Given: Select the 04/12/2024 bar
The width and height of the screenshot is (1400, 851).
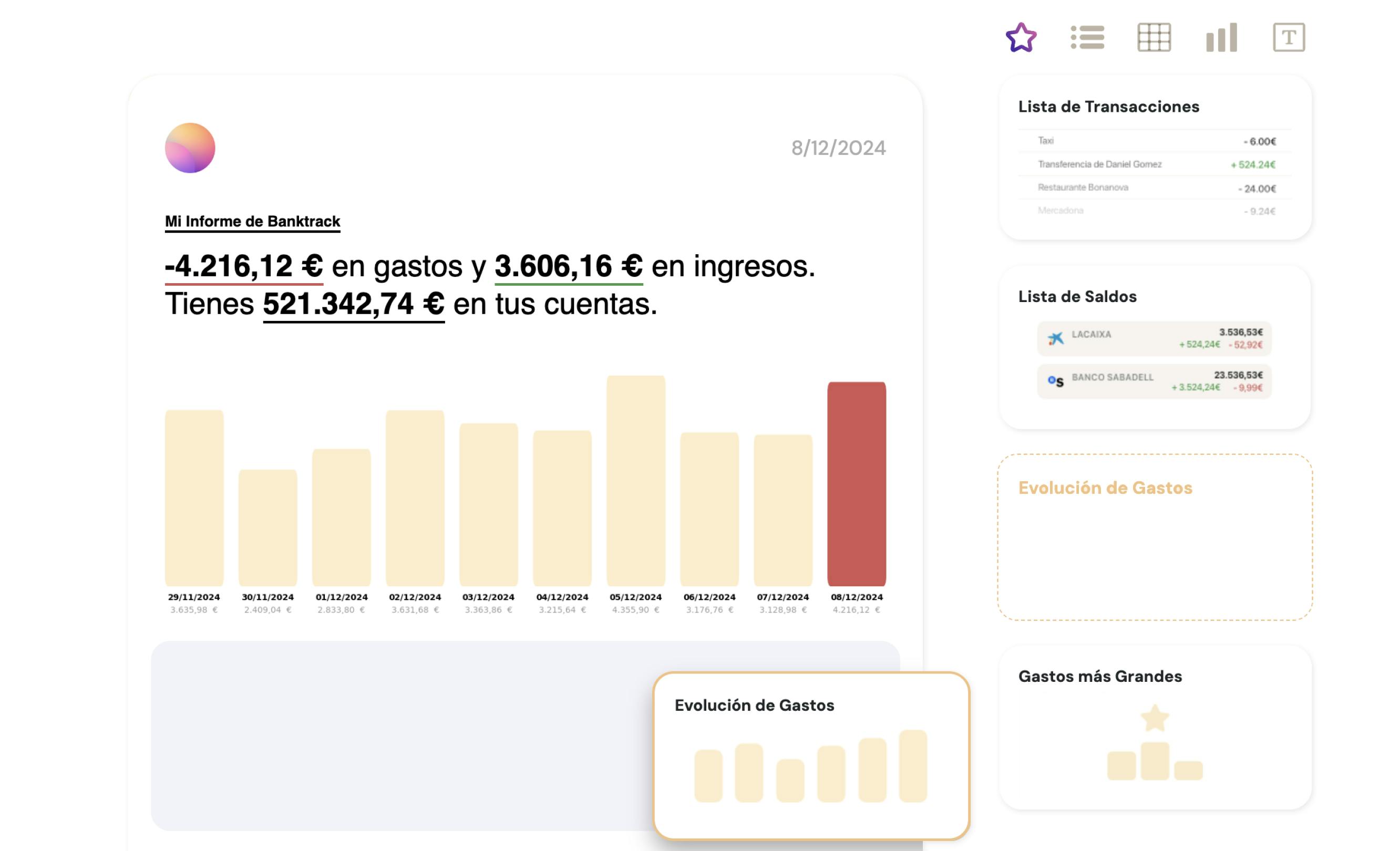Looking at the screenshot, I should click(x=562, y=508).
